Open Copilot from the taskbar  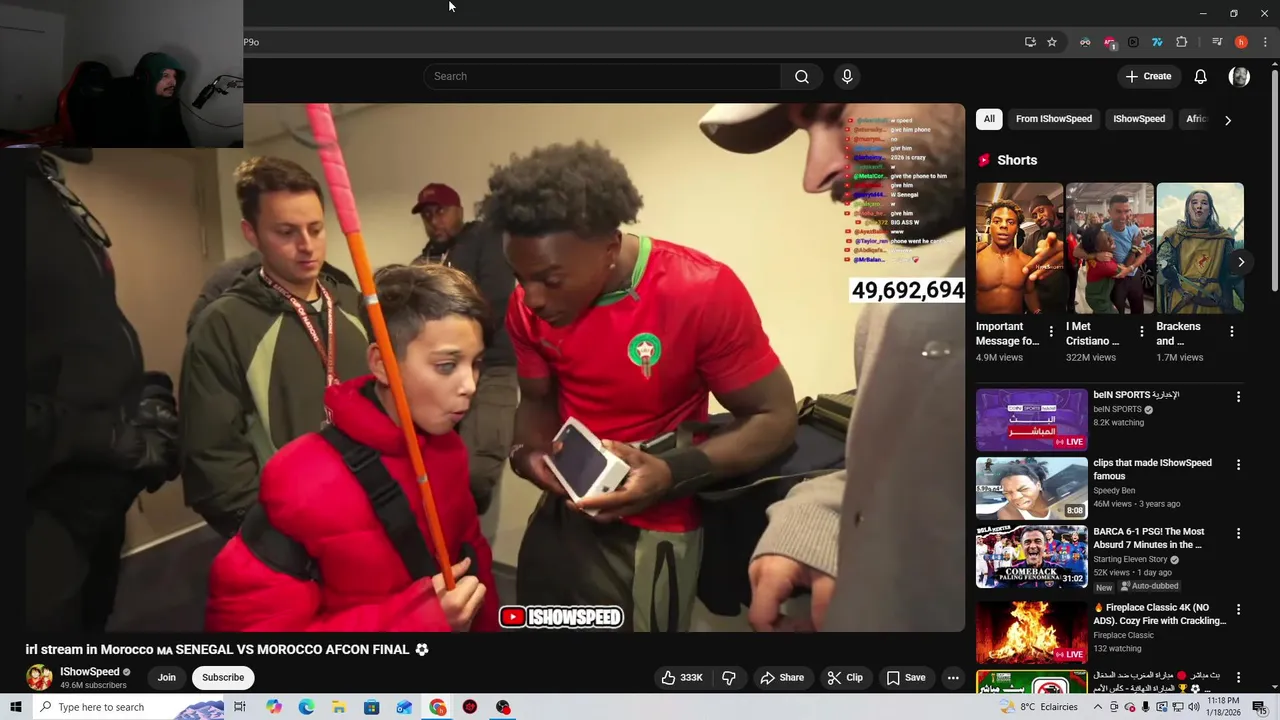[274, 707]
